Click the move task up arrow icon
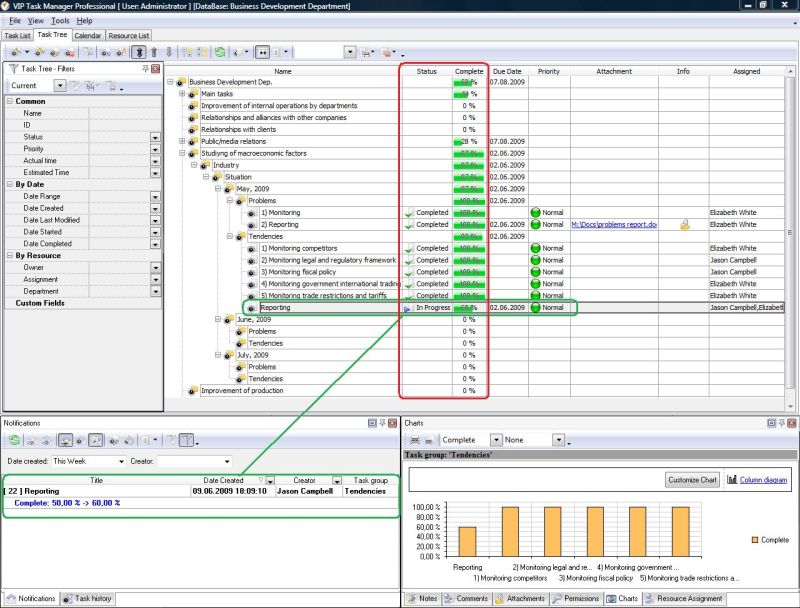Screen dimensions: 800x608 point(154,52)
